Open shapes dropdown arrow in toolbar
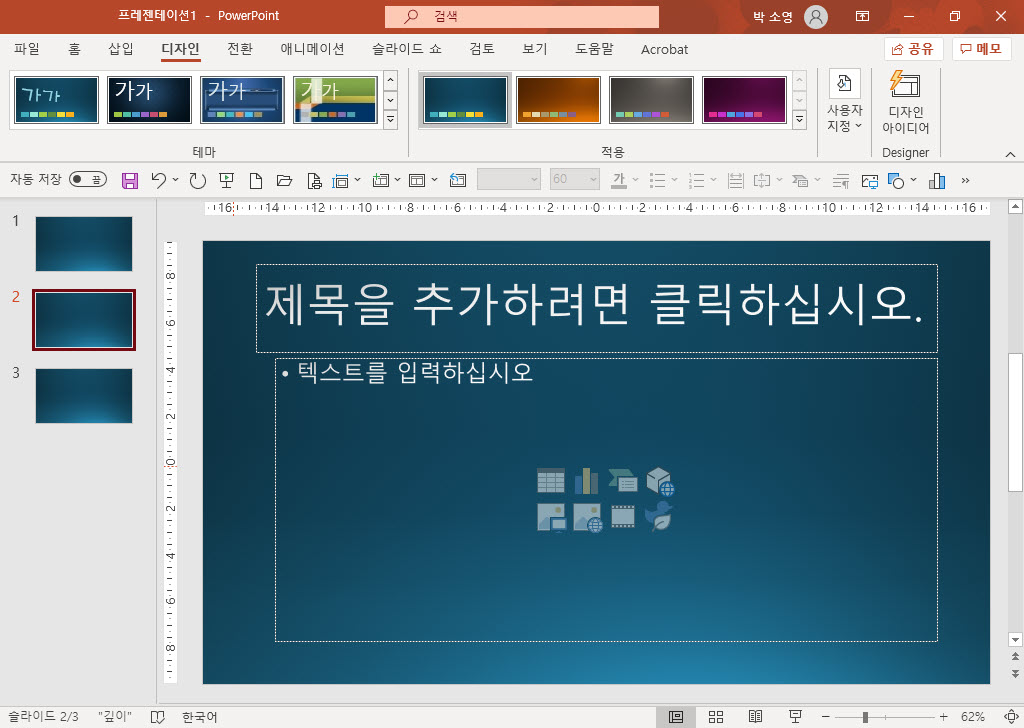Screen dimensions: 1024x728 914,180
